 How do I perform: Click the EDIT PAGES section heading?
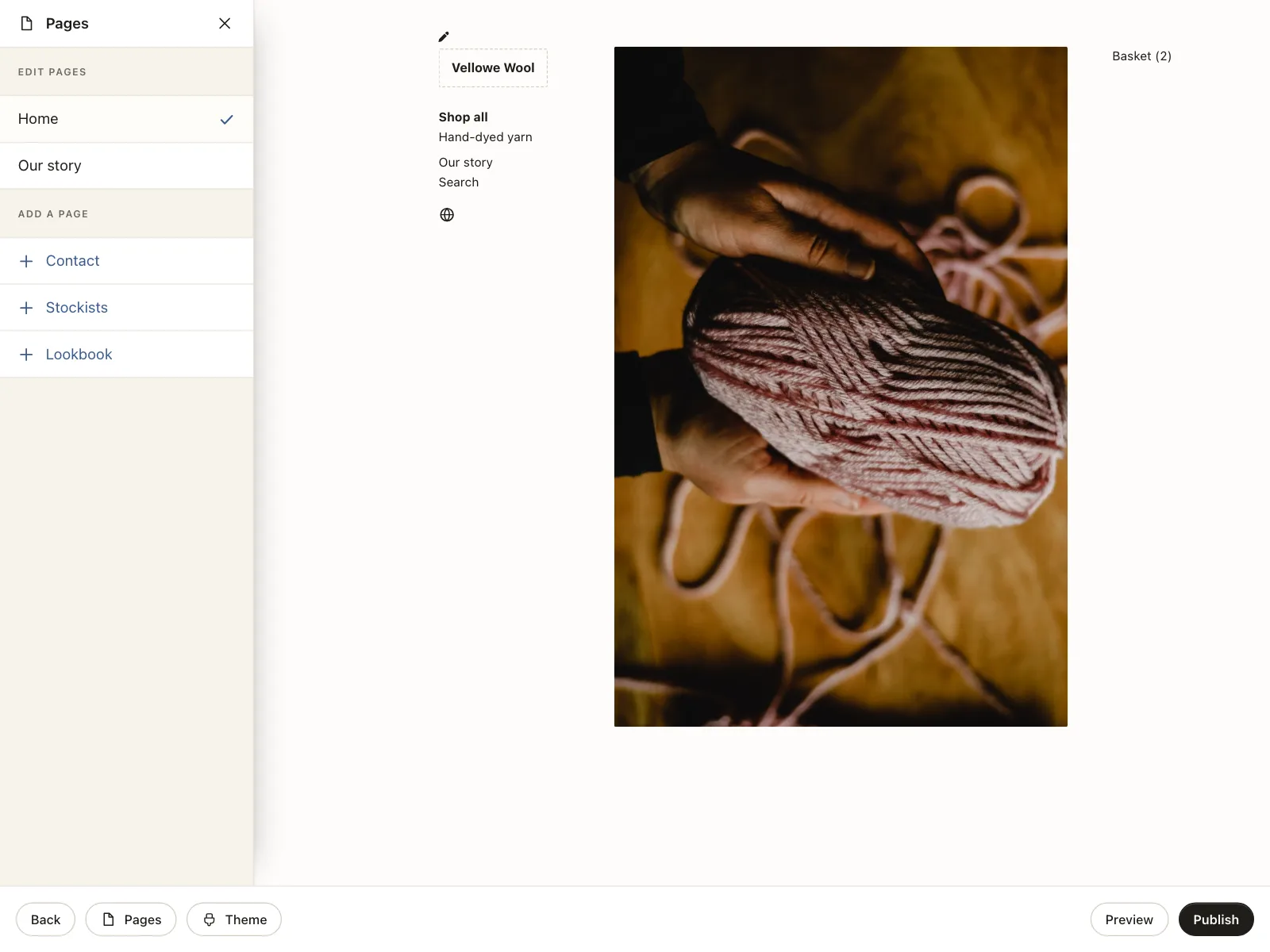(x=52, y=72)
